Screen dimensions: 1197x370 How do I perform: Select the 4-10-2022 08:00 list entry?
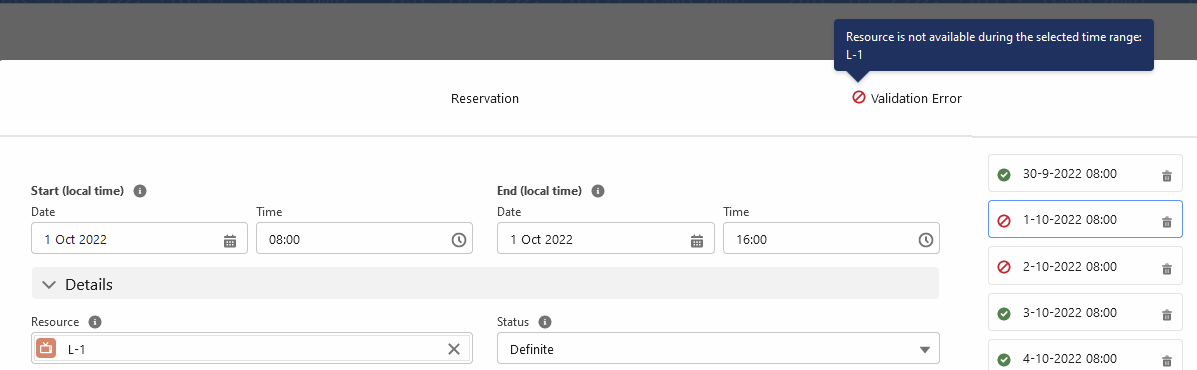tap(1085, 357)
